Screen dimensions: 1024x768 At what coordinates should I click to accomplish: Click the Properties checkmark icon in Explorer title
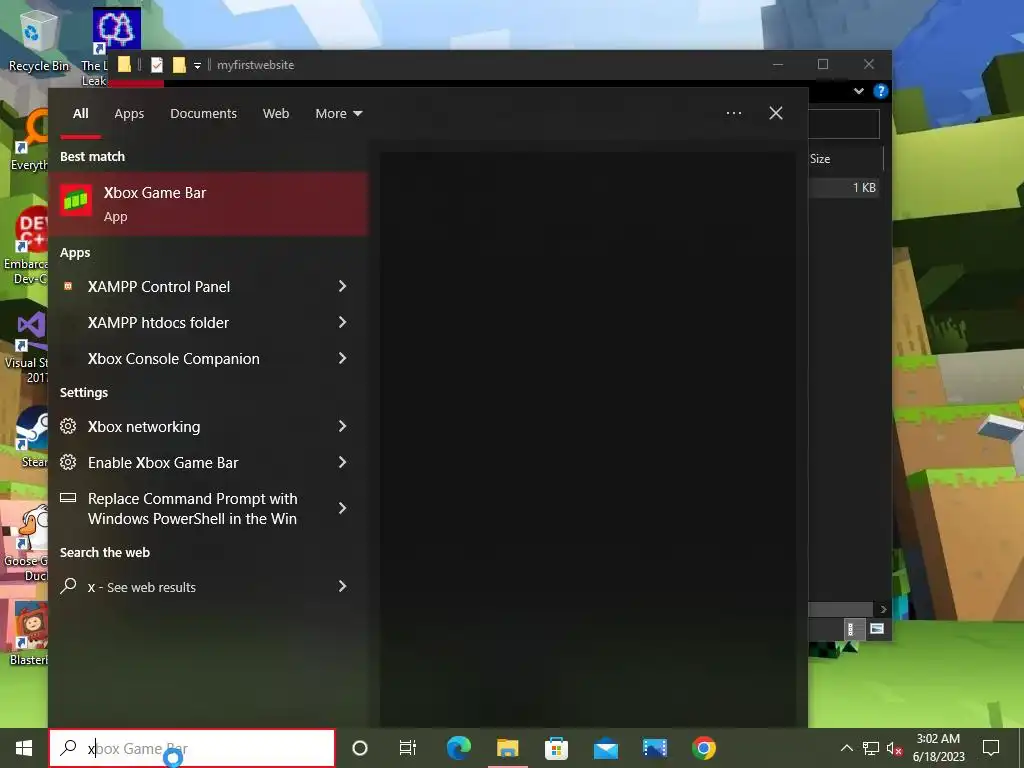click(157, 65)
